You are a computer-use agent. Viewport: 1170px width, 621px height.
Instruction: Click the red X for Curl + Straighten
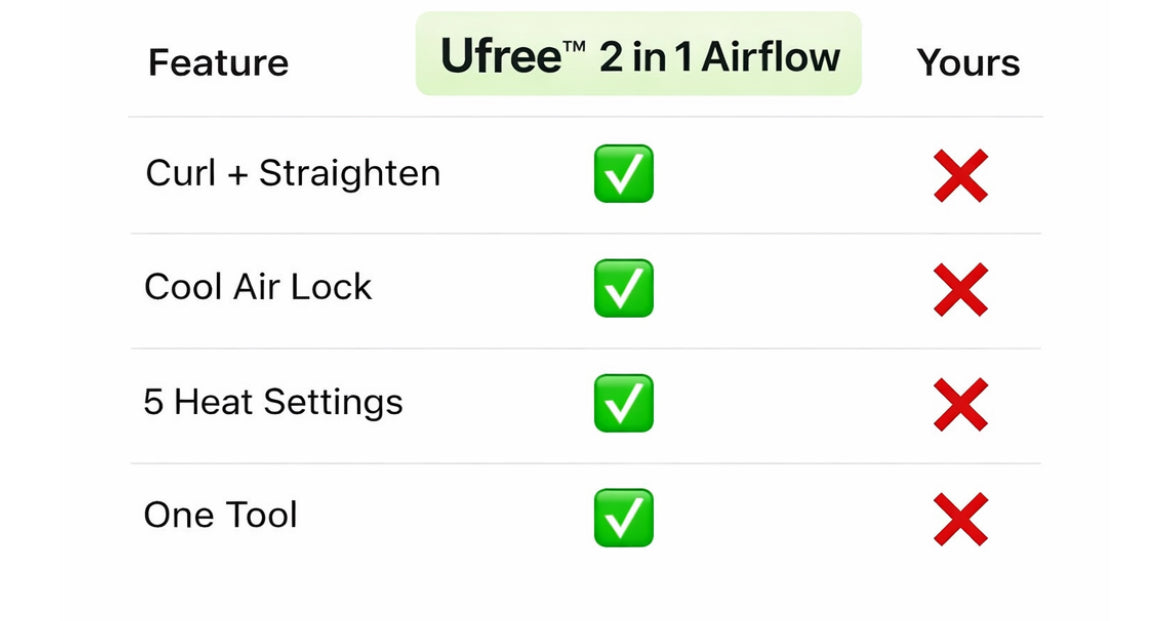click(961, 175)
